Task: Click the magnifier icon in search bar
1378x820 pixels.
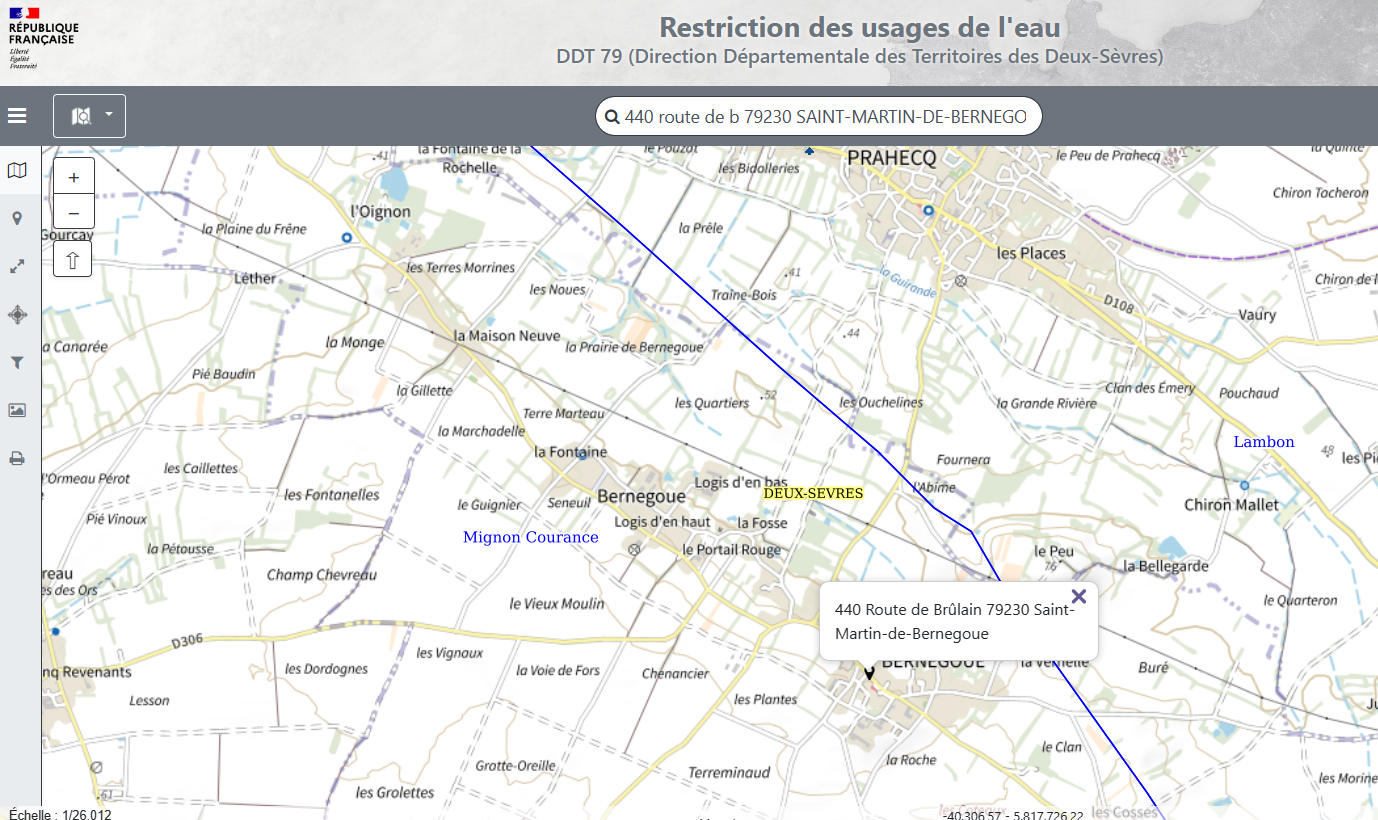Action: coord(612,117)
